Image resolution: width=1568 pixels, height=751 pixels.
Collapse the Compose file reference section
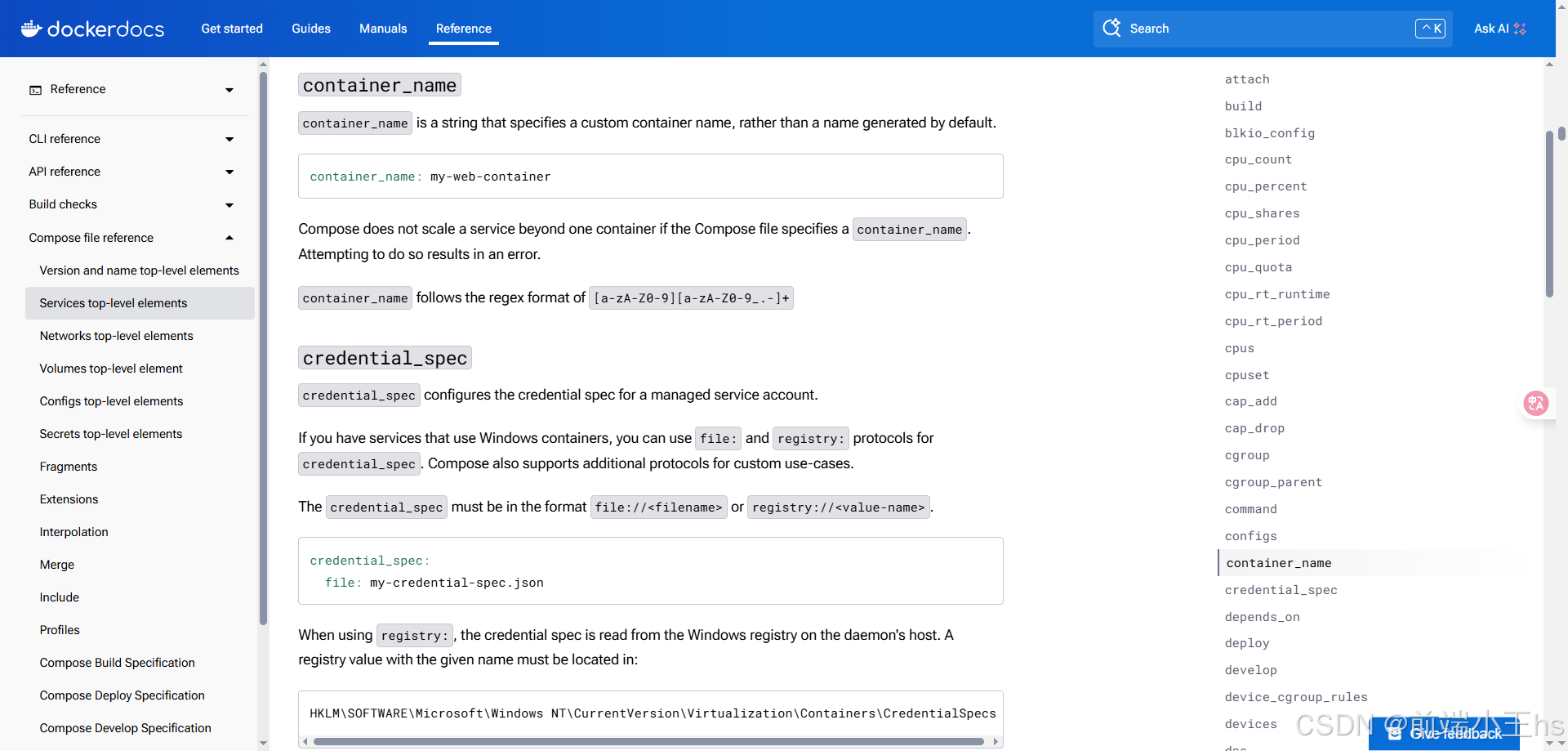point(229,237)
